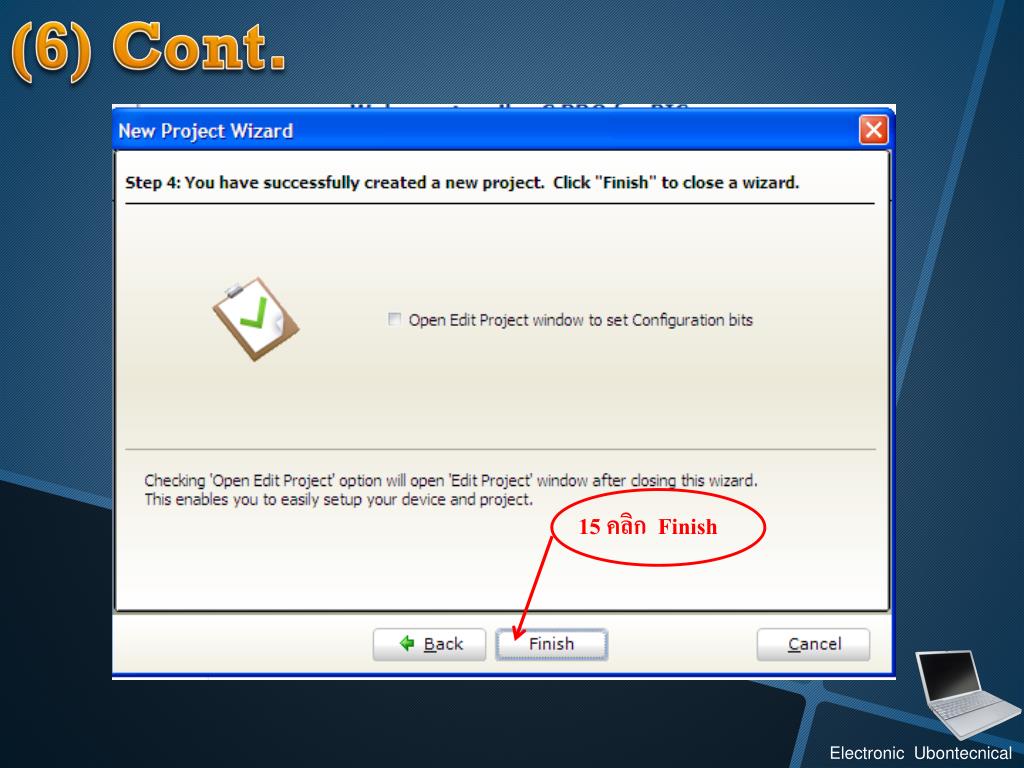Click the 'set Configuration bits' checkbox label
Viewport: 1024px width, 768px height.
(x=581, y=320)
